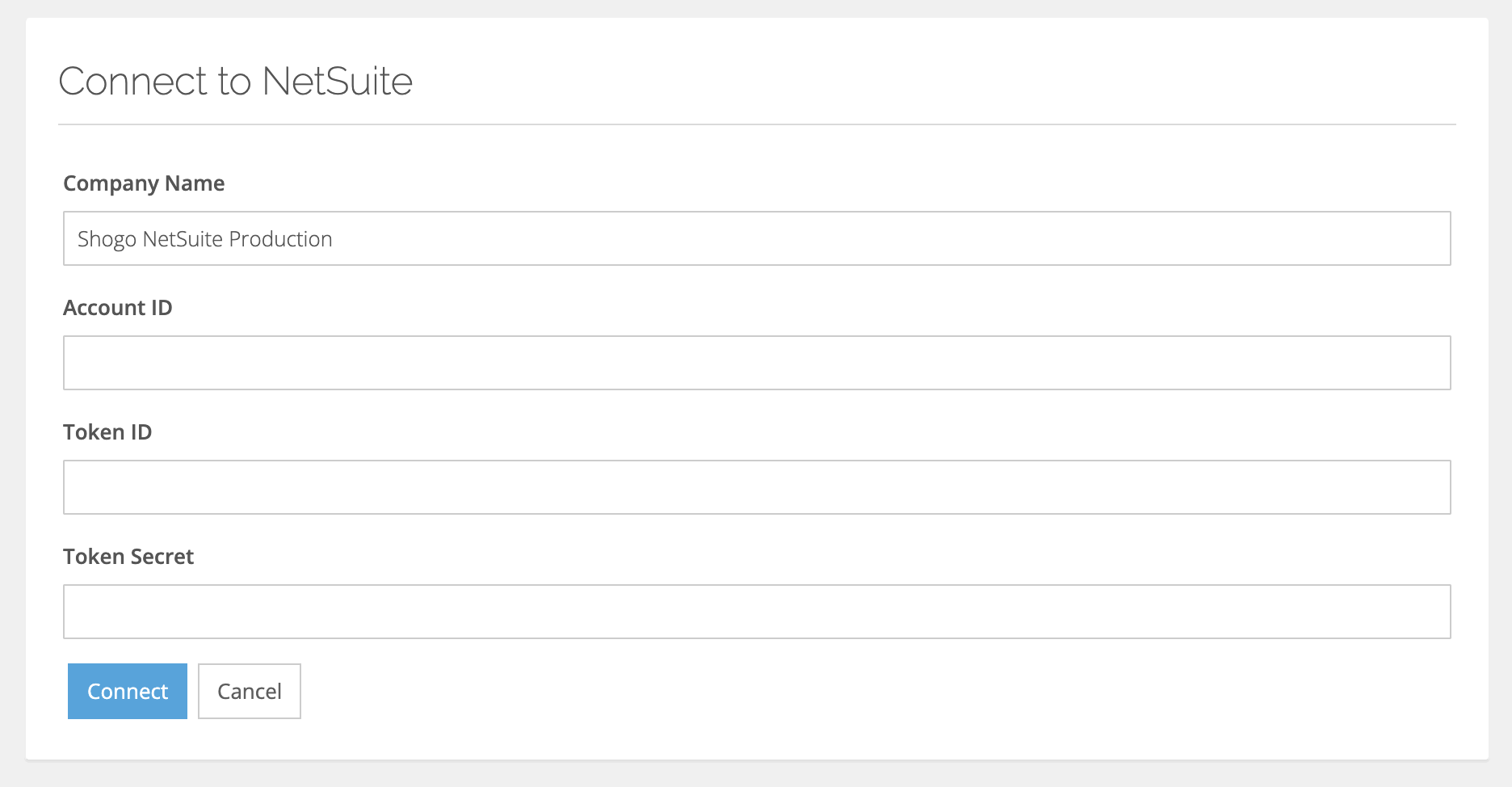The width and height of the screenshot is (1512, 787).
Task: Click the Connect button
Action: coord(128,691)
